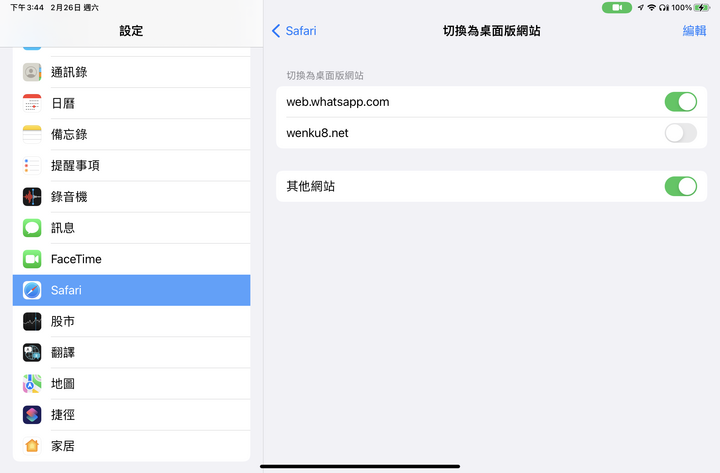The height and width of the screenshot is (473, 720).
Task: Open 訊息 settings
Action: (131, 228)
